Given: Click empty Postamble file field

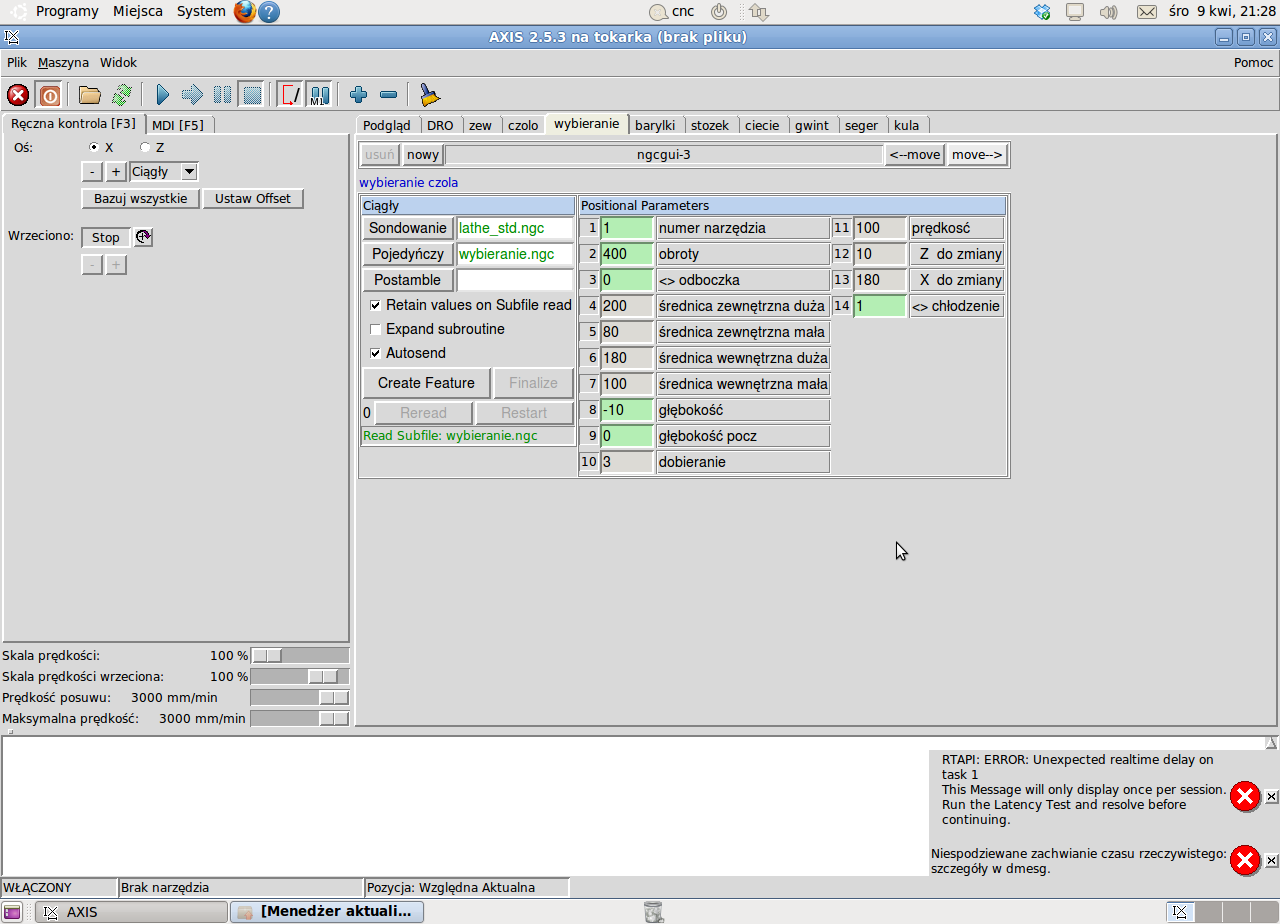Looking at the screenshot, I should point(515,280).
